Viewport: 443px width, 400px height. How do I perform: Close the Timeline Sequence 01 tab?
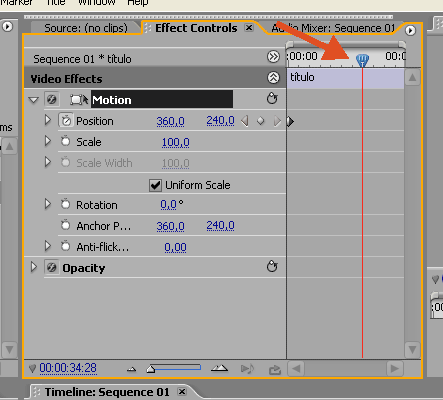182,392
